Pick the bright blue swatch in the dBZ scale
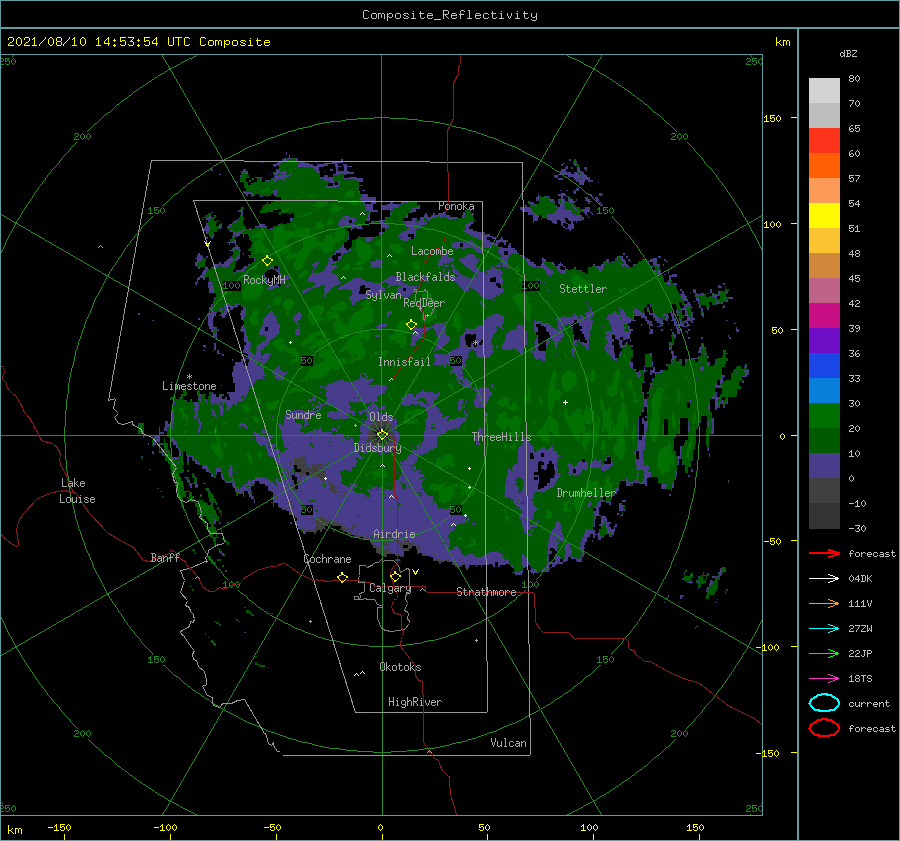The width and height of the screenshot is (900, 841). (x=824, y=366)
